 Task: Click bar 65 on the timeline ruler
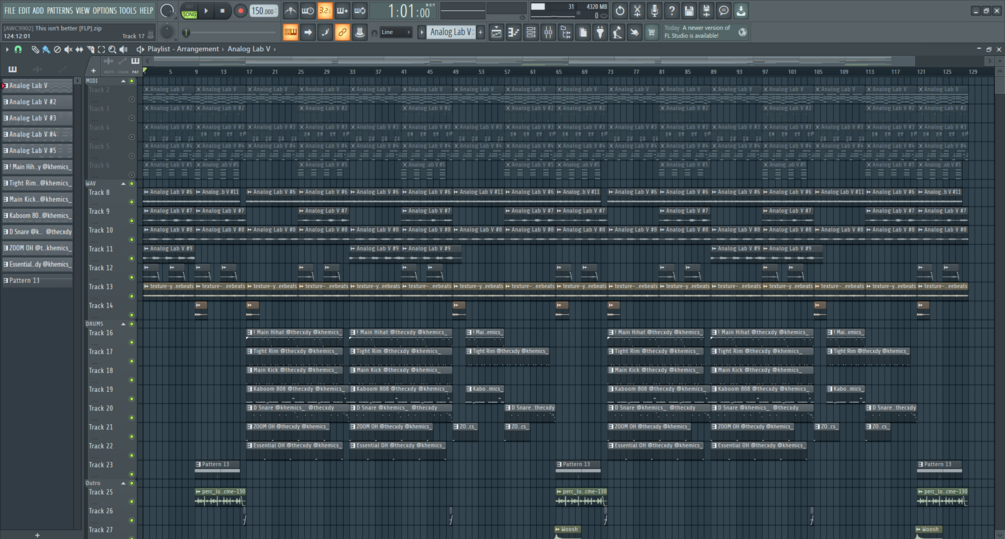(x=558, y=72)
